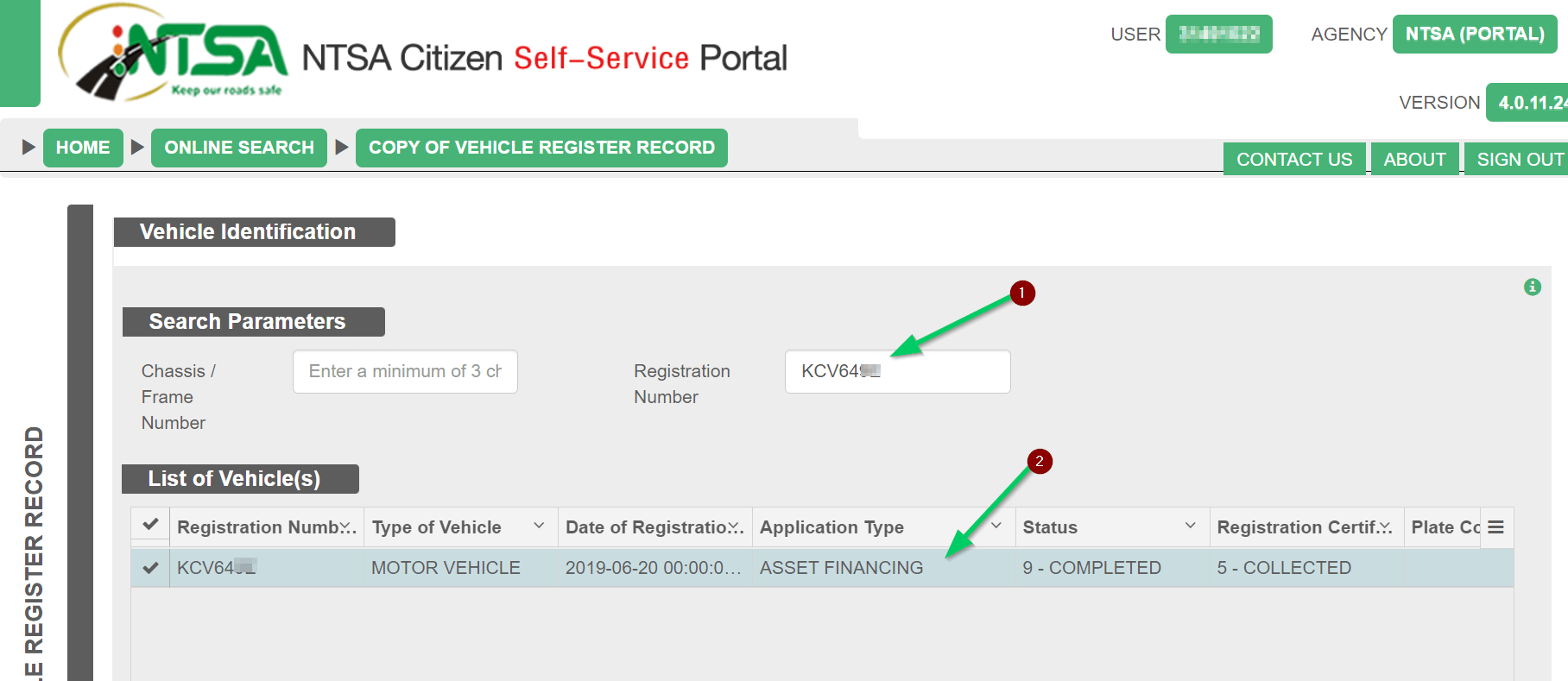Click breadcrumb arrow before HOME
This screenshot has width=1568, height=681.
28,147
